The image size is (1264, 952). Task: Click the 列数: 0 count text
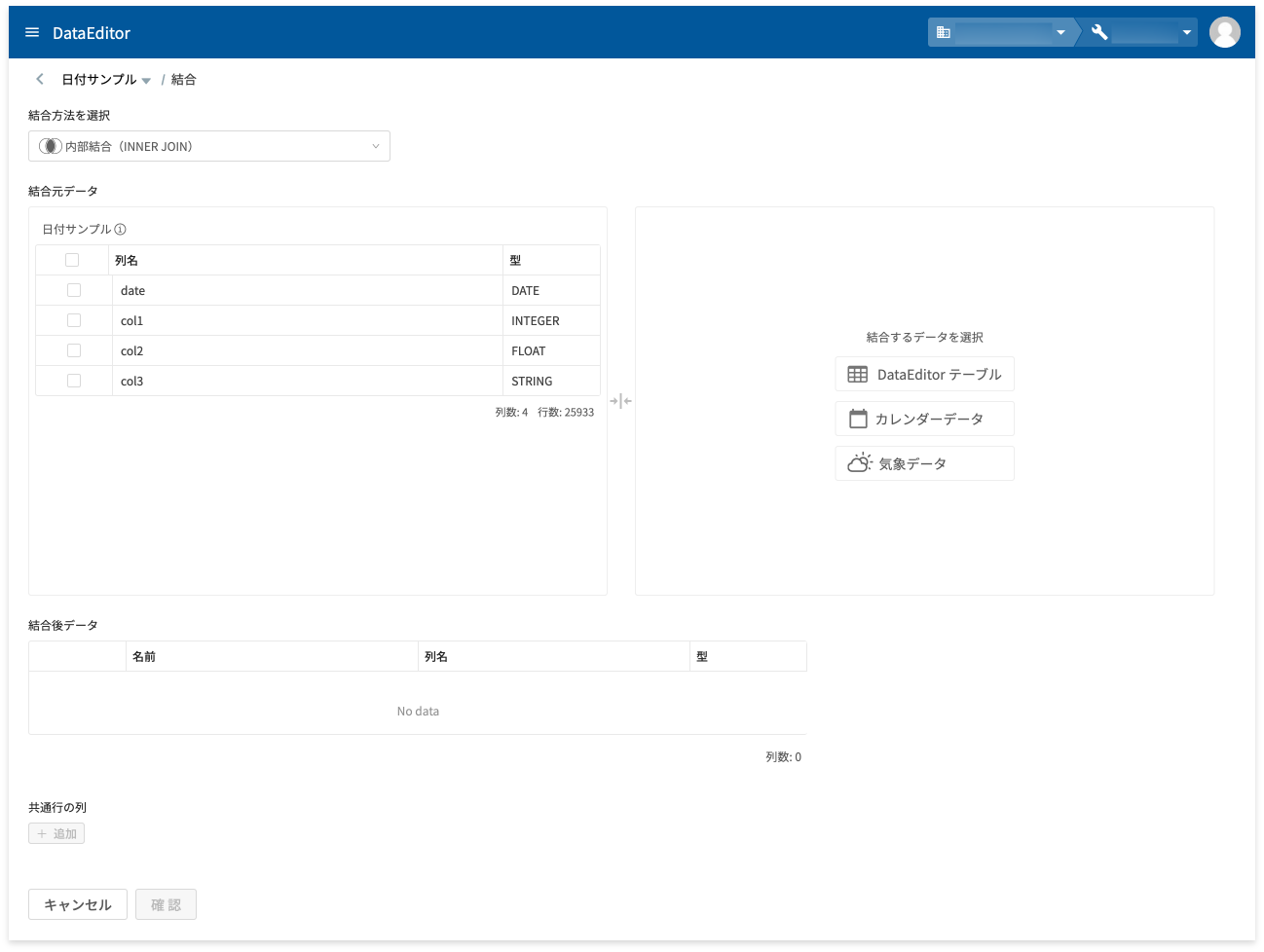click(783, 756)
